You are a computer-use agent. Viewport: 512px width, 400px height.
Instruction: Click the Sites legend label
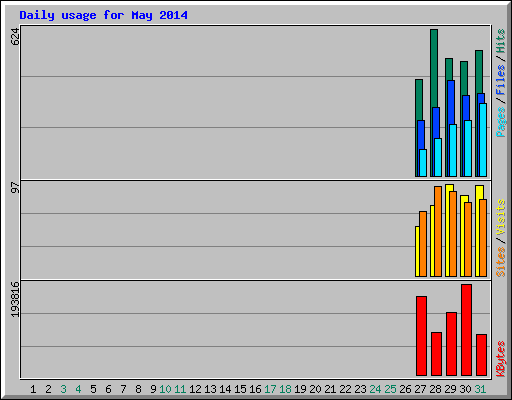click(x=500, y=262)
